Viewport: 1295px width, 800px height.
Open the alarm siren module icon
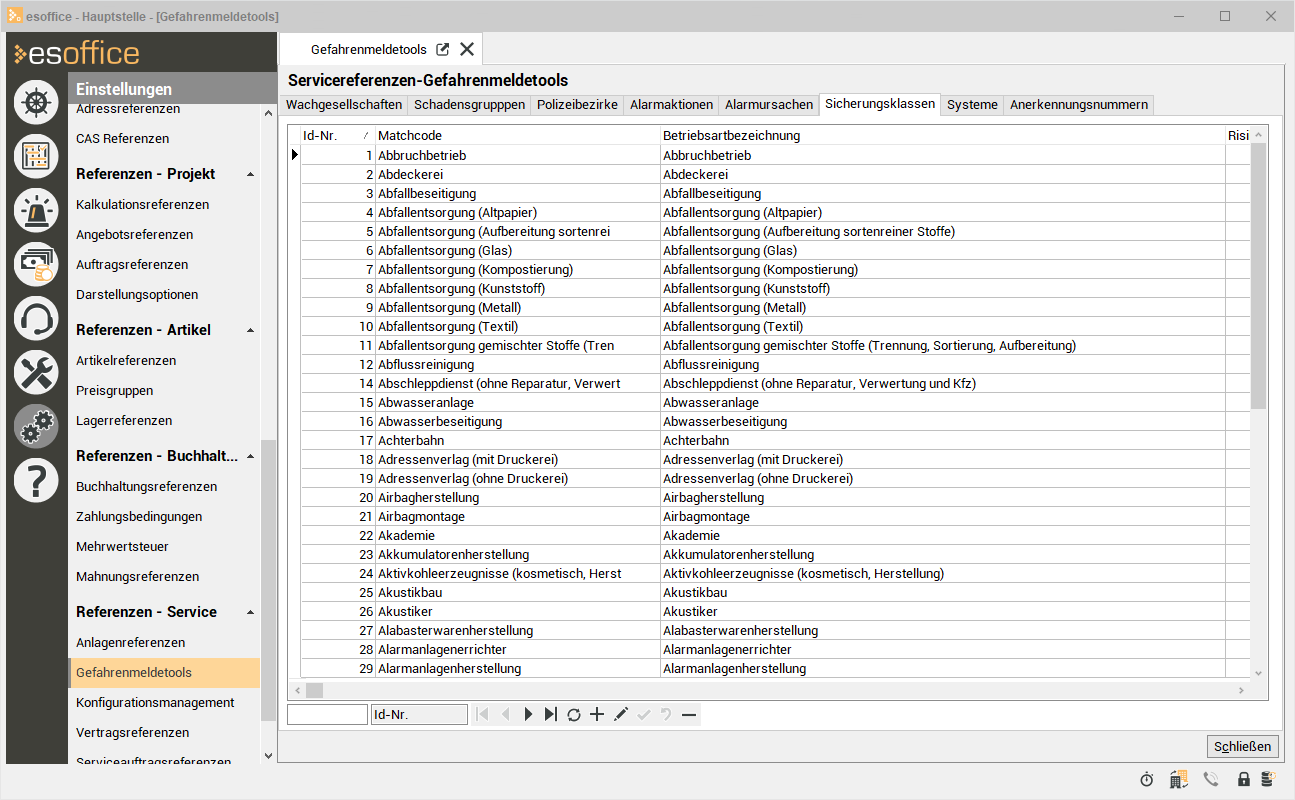pos(36,210)
